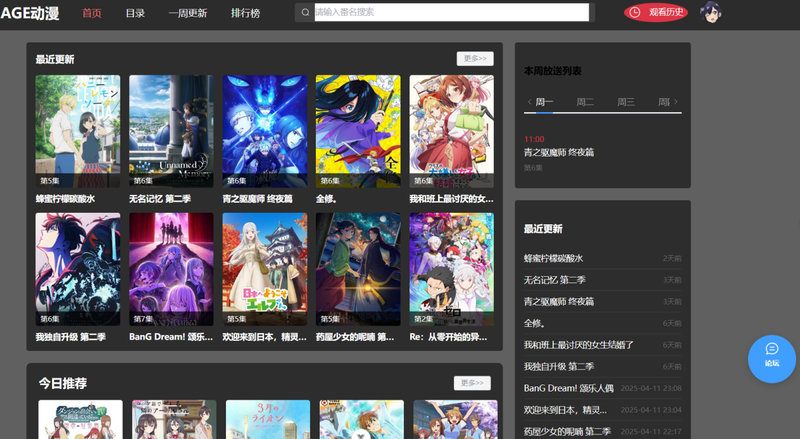Image resolution: width=800 pixels, height=439 pixels.
Task: Select the 周二 schedule tab
Action: [585, 102]
